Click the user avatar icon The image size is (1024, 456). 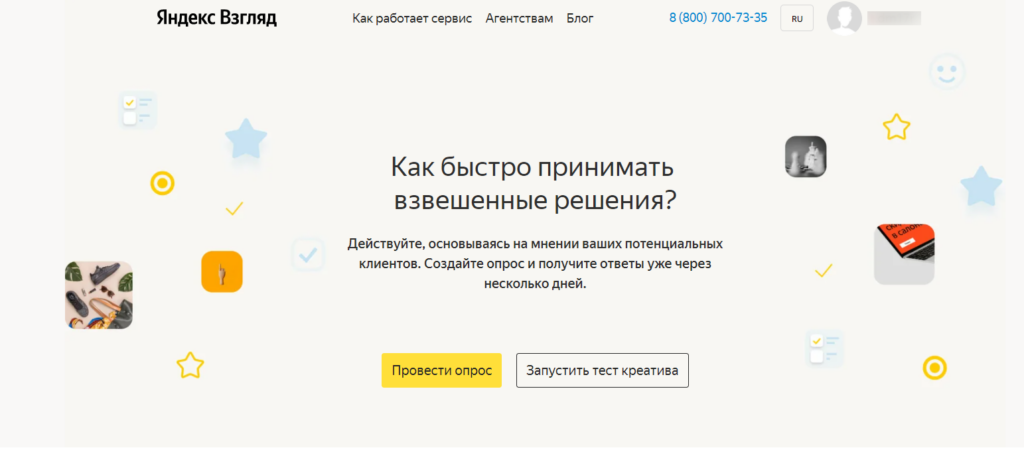[844, 18]
